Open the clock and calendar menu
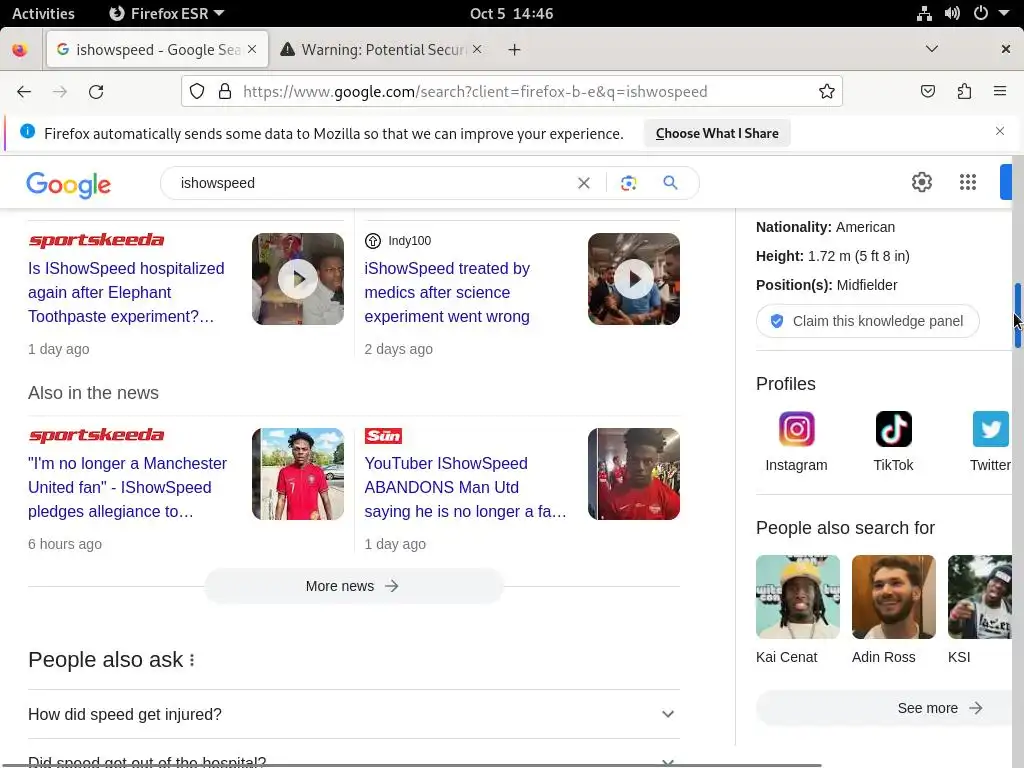The height and width of the screenshot is (768, 1024). (x=511, y=13)
